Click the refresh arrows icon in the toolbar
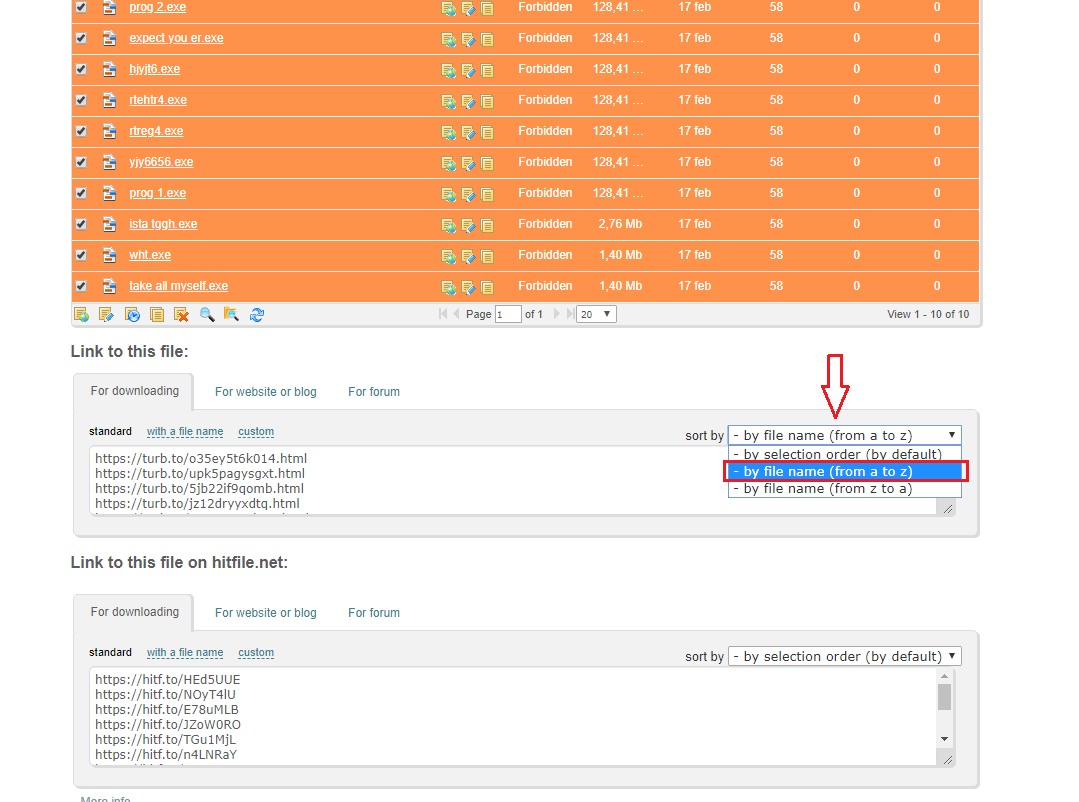The height and width of the screenshot is (802, 1079). point(257,315)
